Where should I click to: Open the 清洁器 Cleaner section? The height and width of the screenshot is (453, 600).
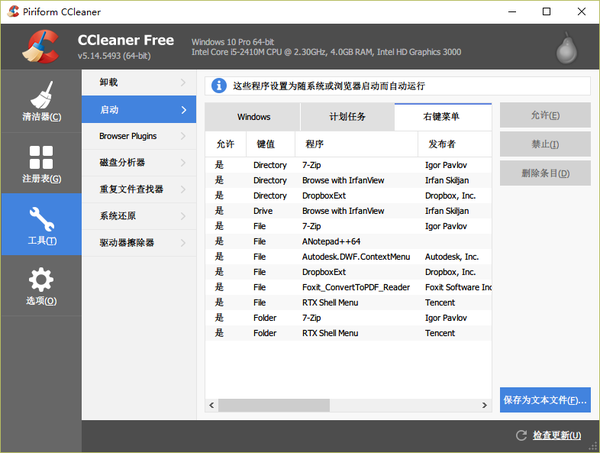[41, 101]
